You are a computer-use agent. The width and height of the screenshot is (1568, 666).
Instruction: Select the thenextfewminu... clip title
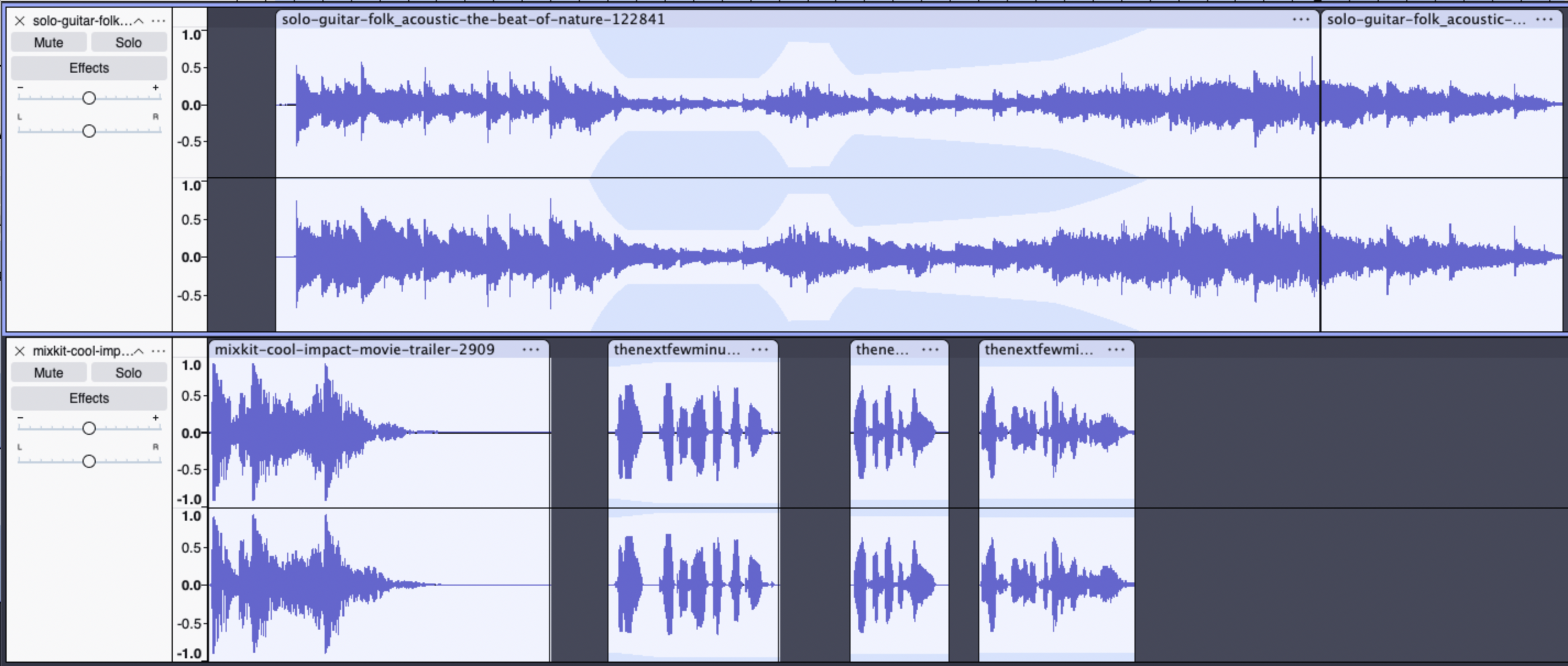(677, 350)
